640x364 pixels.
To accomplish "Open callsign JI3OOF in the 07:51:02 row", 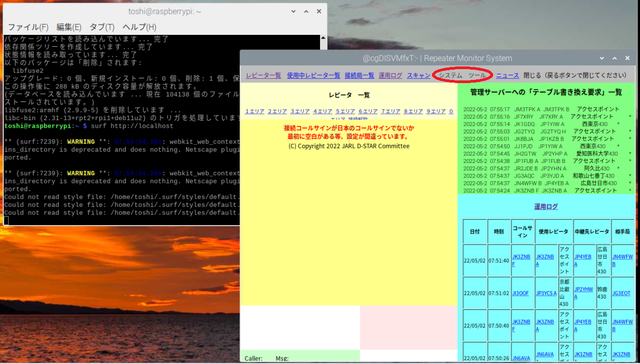I will (520, 293).
